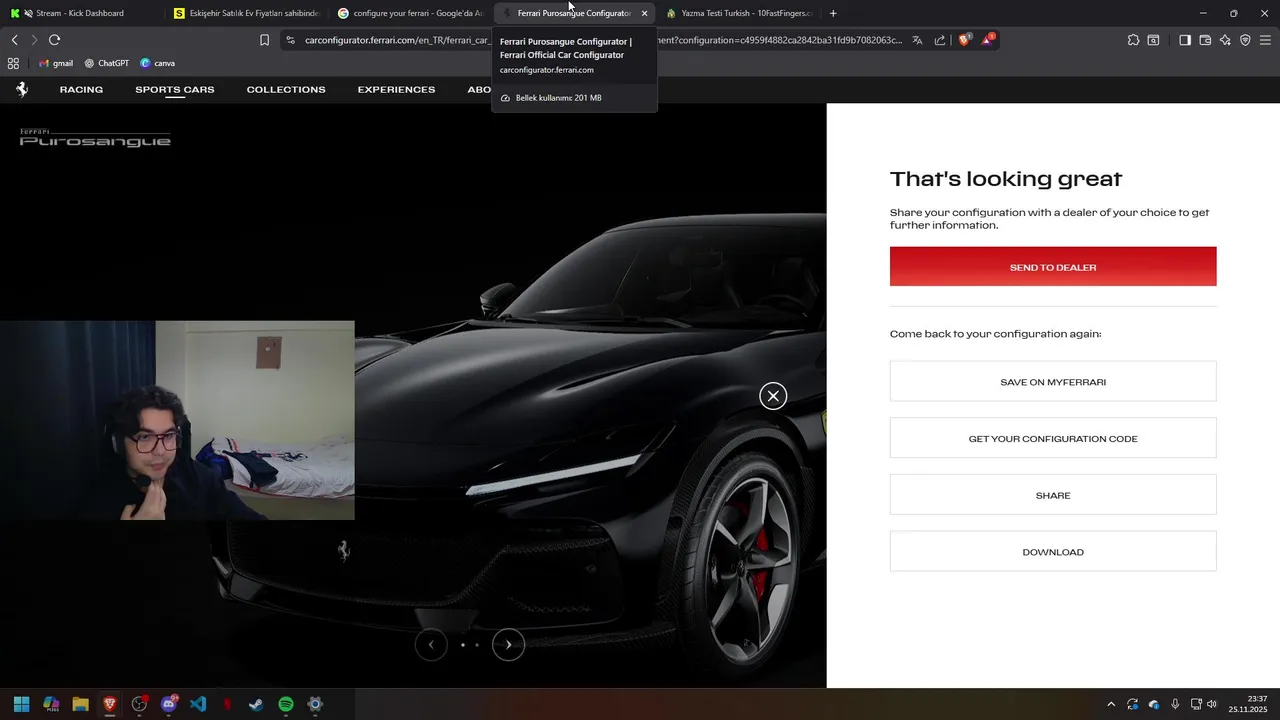Select the first carousel dot indicator
The width and height of the screenshot is (1280, 720).
pos(462,645)
